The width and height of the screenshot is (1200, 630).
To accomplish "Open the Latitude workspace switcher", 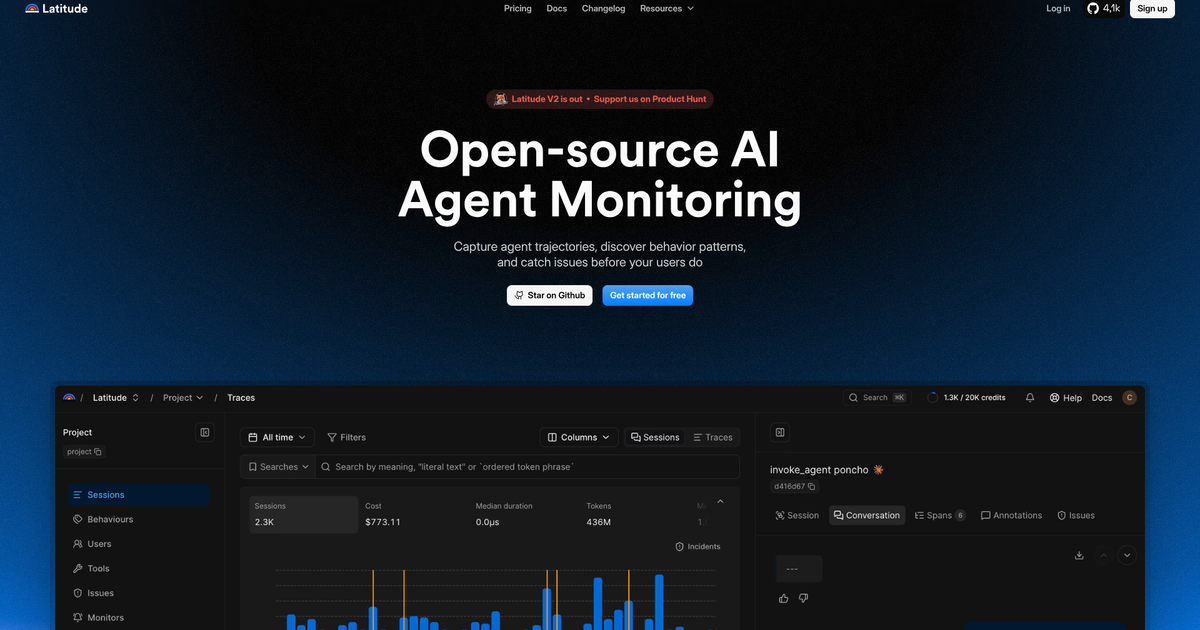I will 116,398.
